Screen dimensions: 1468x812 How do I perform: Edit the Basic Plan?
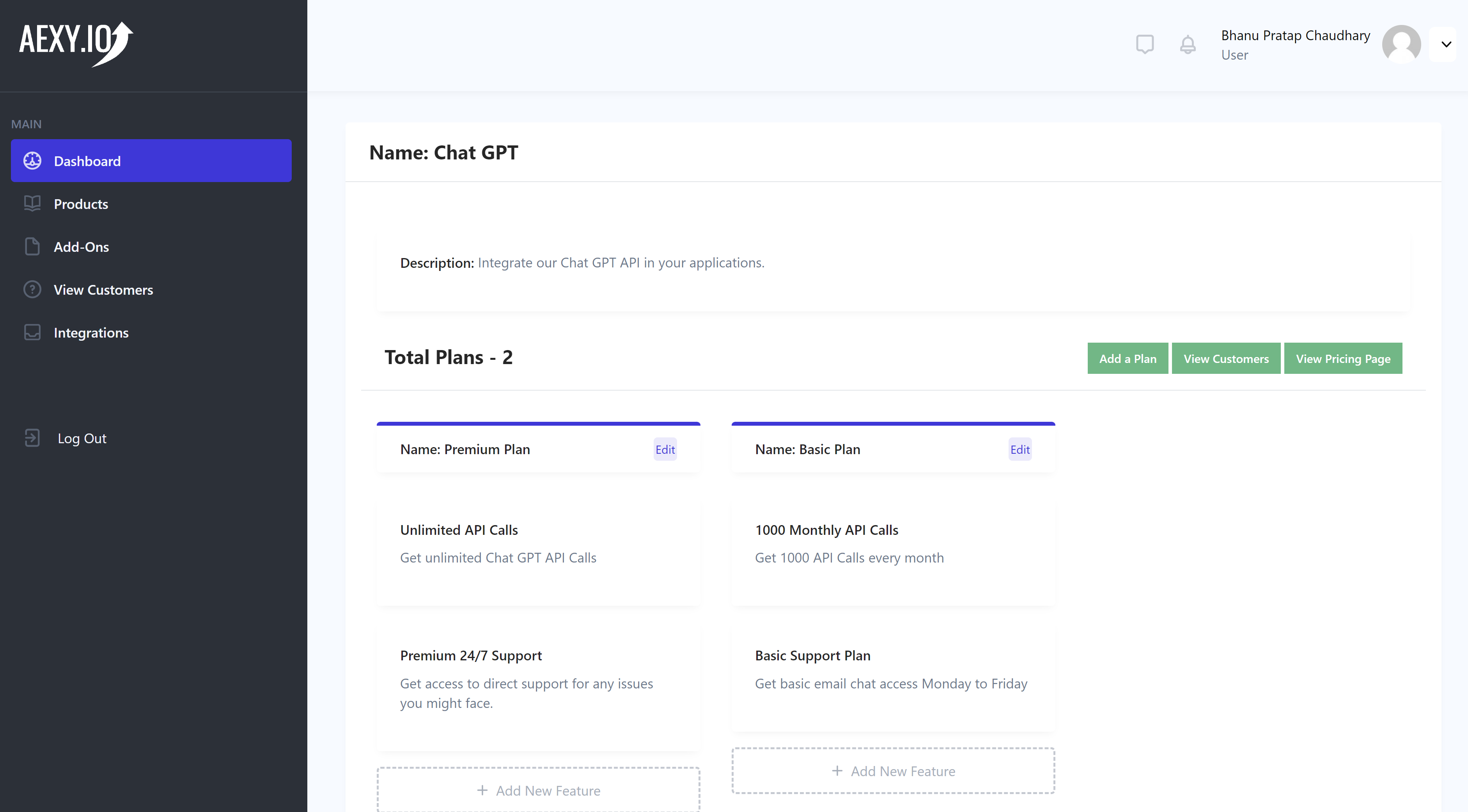[1019, 450]
